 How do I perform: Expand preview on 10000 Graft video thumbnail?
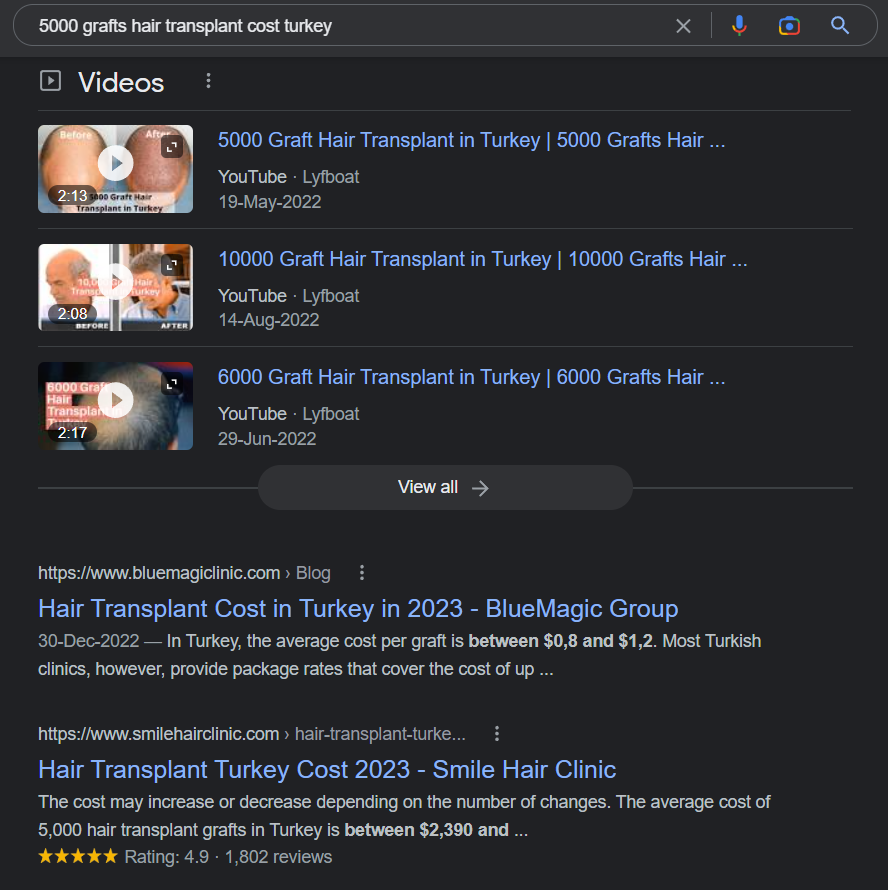pos(172,265)
